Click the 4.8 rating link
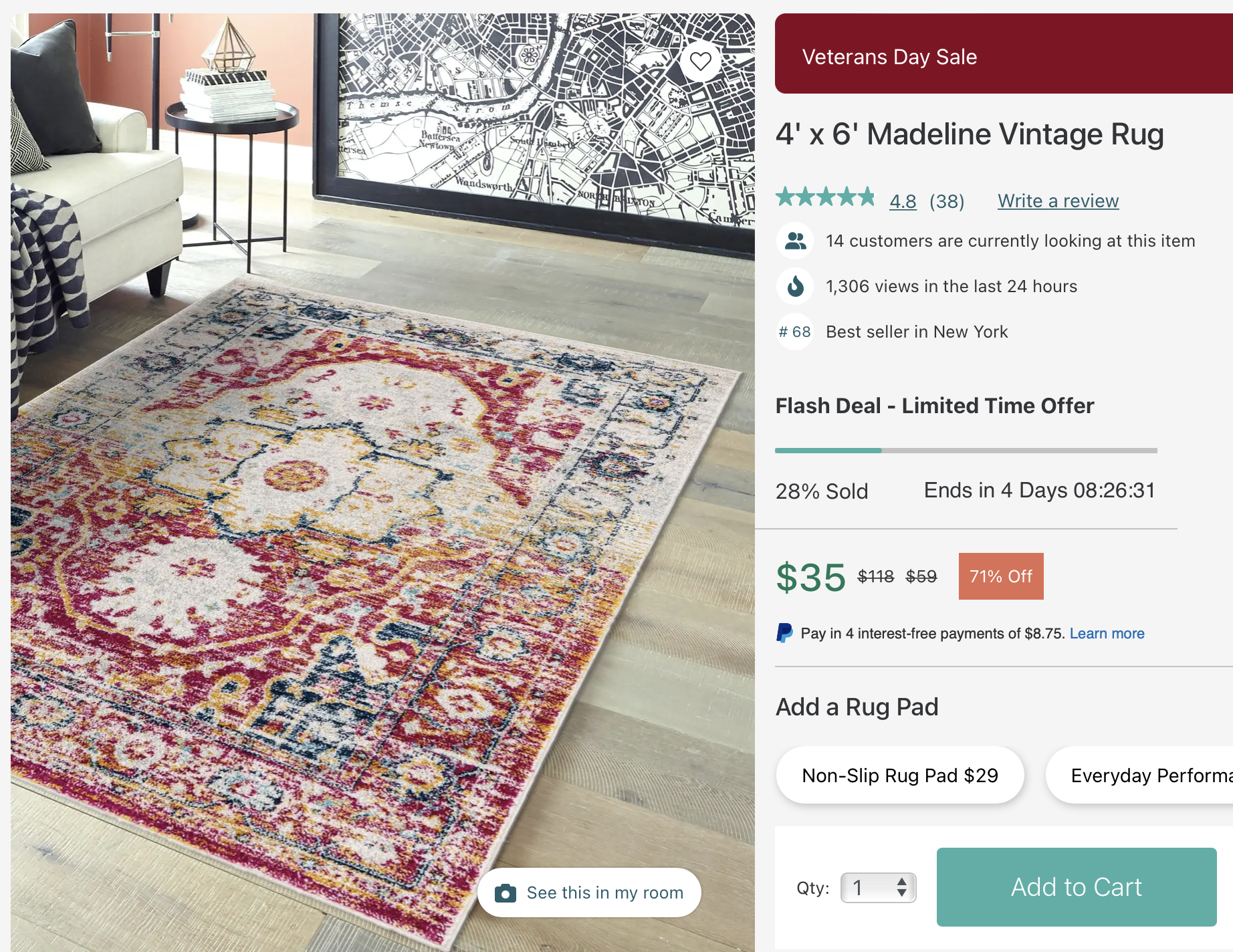This screenshot has width=1233, height=952. [903, 201]
